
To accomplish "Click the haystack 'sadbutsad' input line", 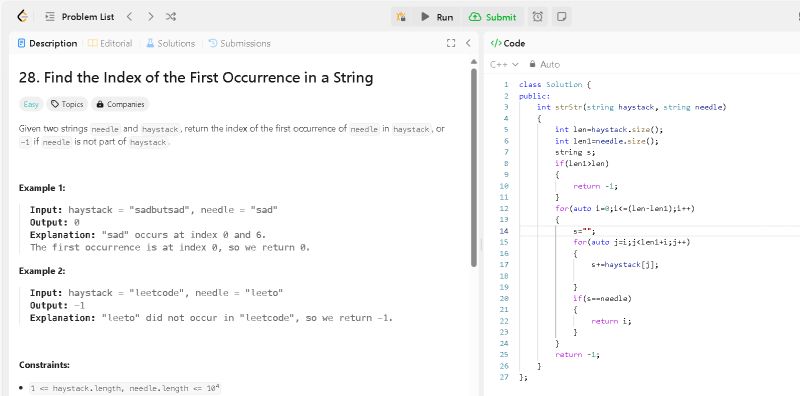I will pos(154,210).
